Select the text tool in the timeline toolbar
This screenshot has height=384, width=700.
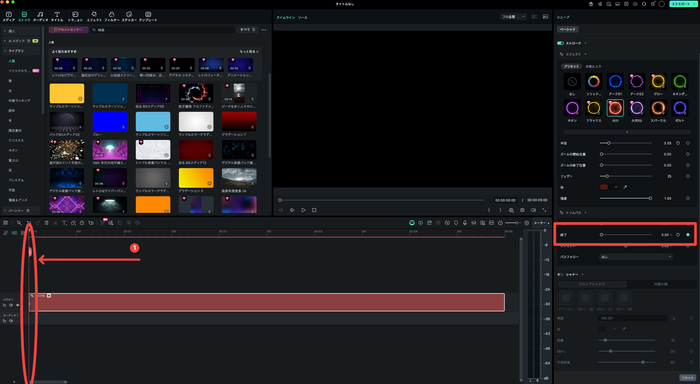point(64,223)
